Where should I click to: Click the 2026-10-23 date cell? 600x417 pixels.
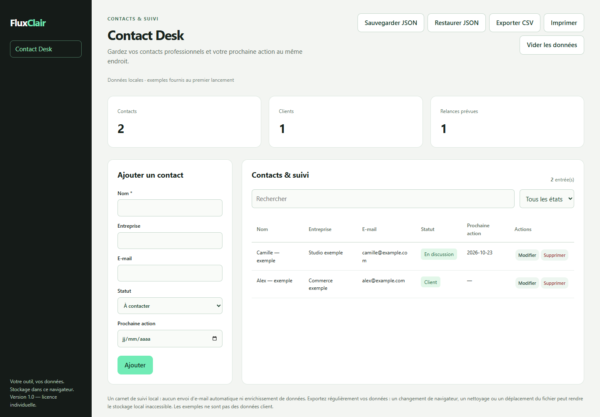pyautogui.click(x=479, y=252)
